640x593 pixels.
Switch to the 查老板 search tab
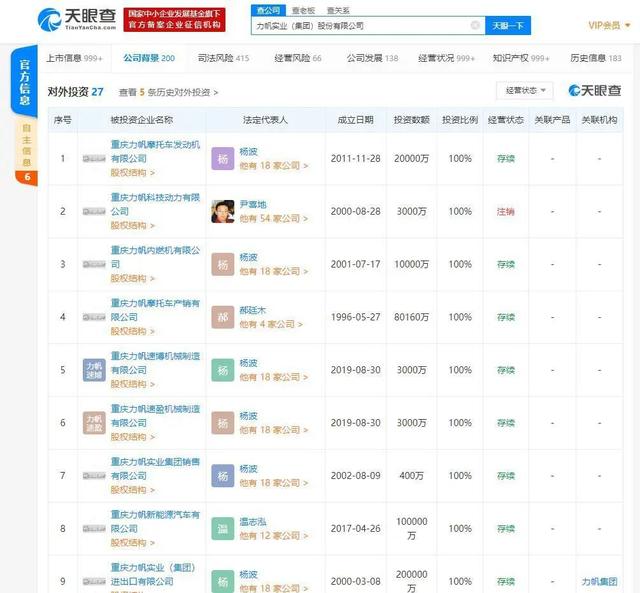coord(303,11)
